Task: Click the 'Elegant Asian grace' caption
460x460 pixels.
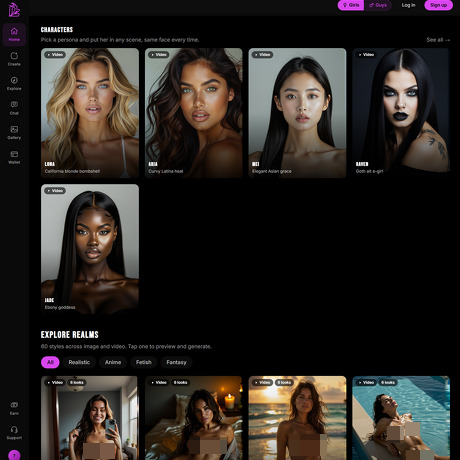Action: tap(272, 171)
